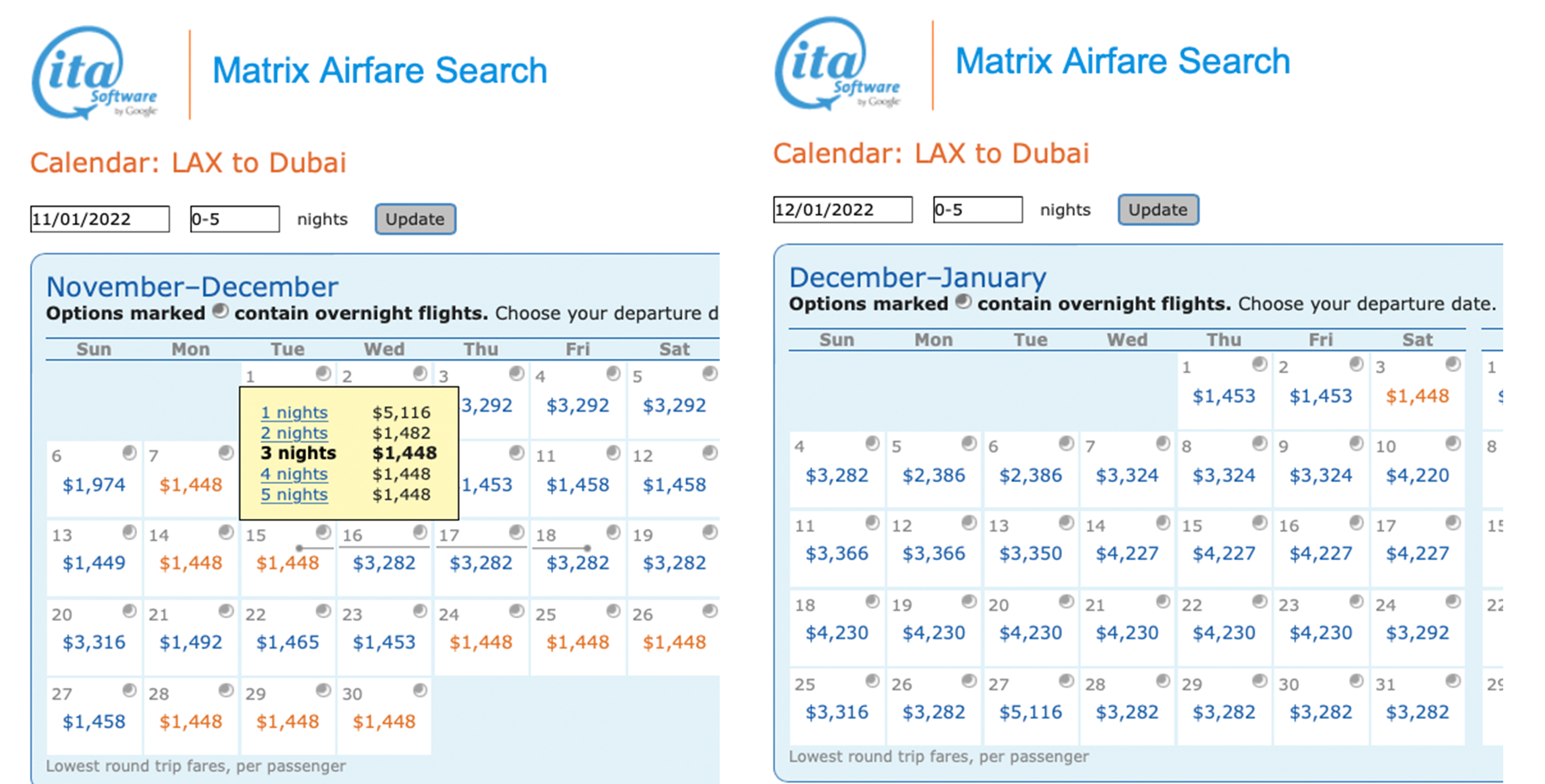Click the 11/01/2022 departure date field
This screenshot has height=784, width=1545.
(100, 219)
